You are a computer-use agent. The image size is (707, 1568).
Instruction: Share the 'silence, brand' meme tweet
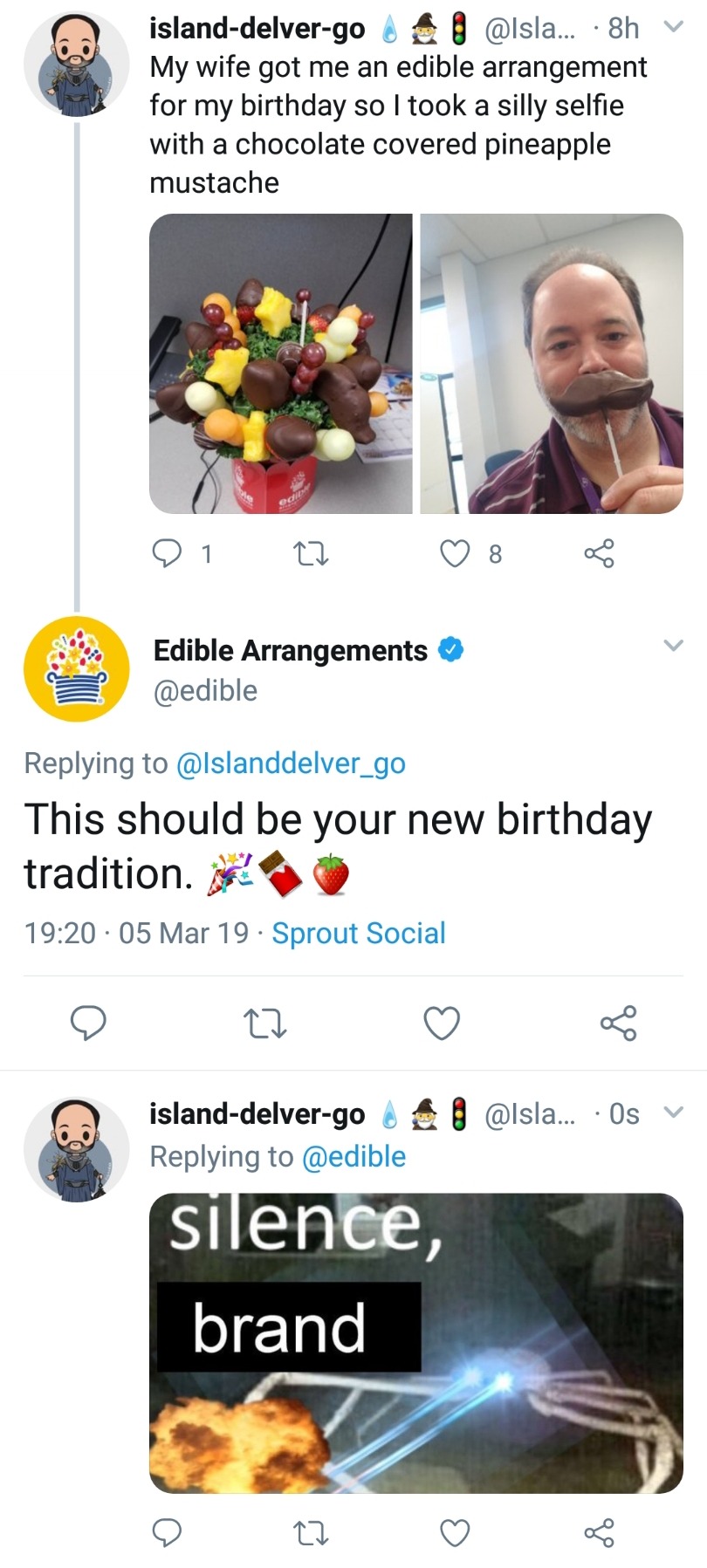599,1532
